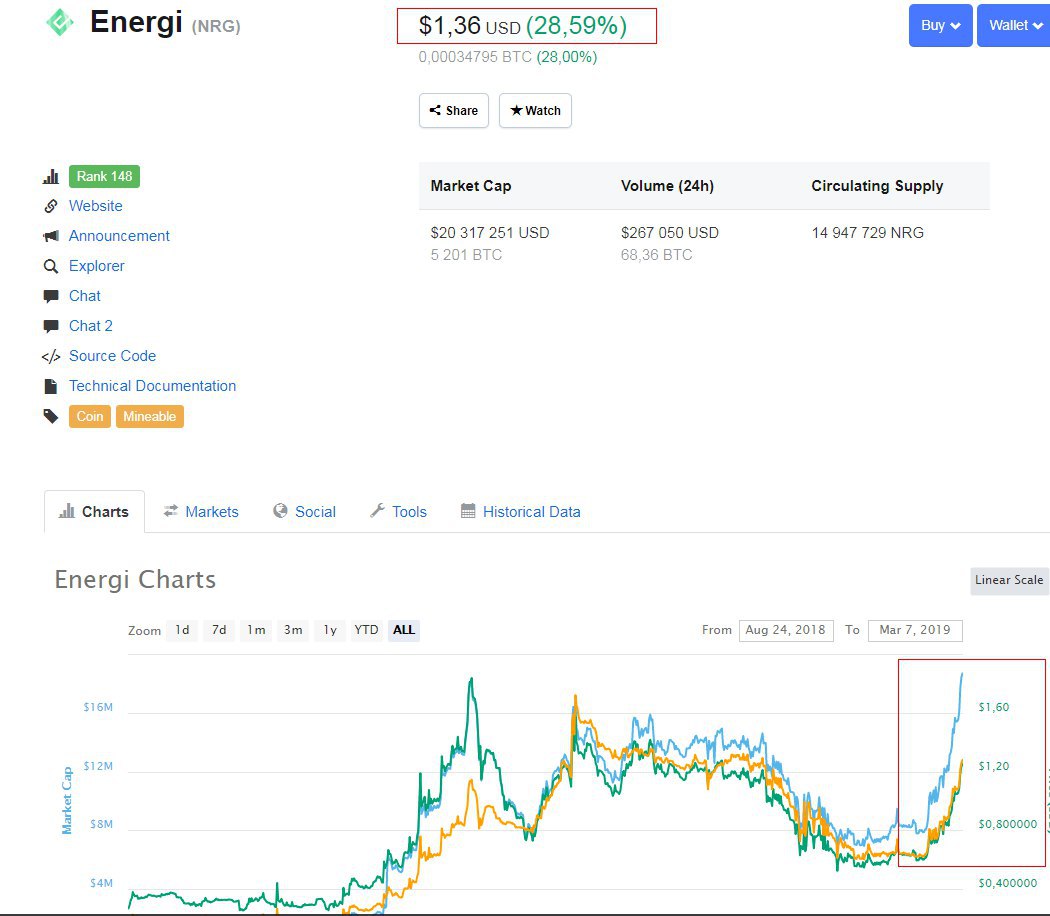Click the $20 317 251 USD market cap value

click(490, 233)
